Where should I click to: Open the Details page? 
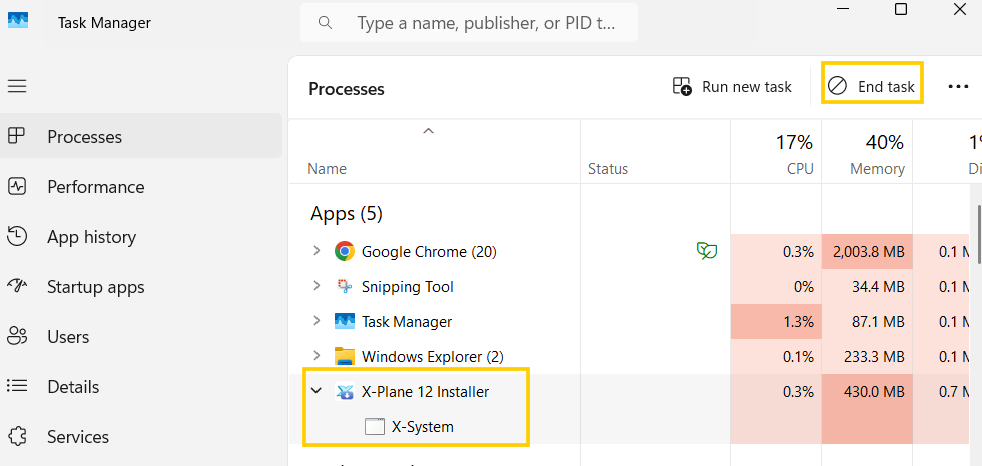(x=141, y=386)
